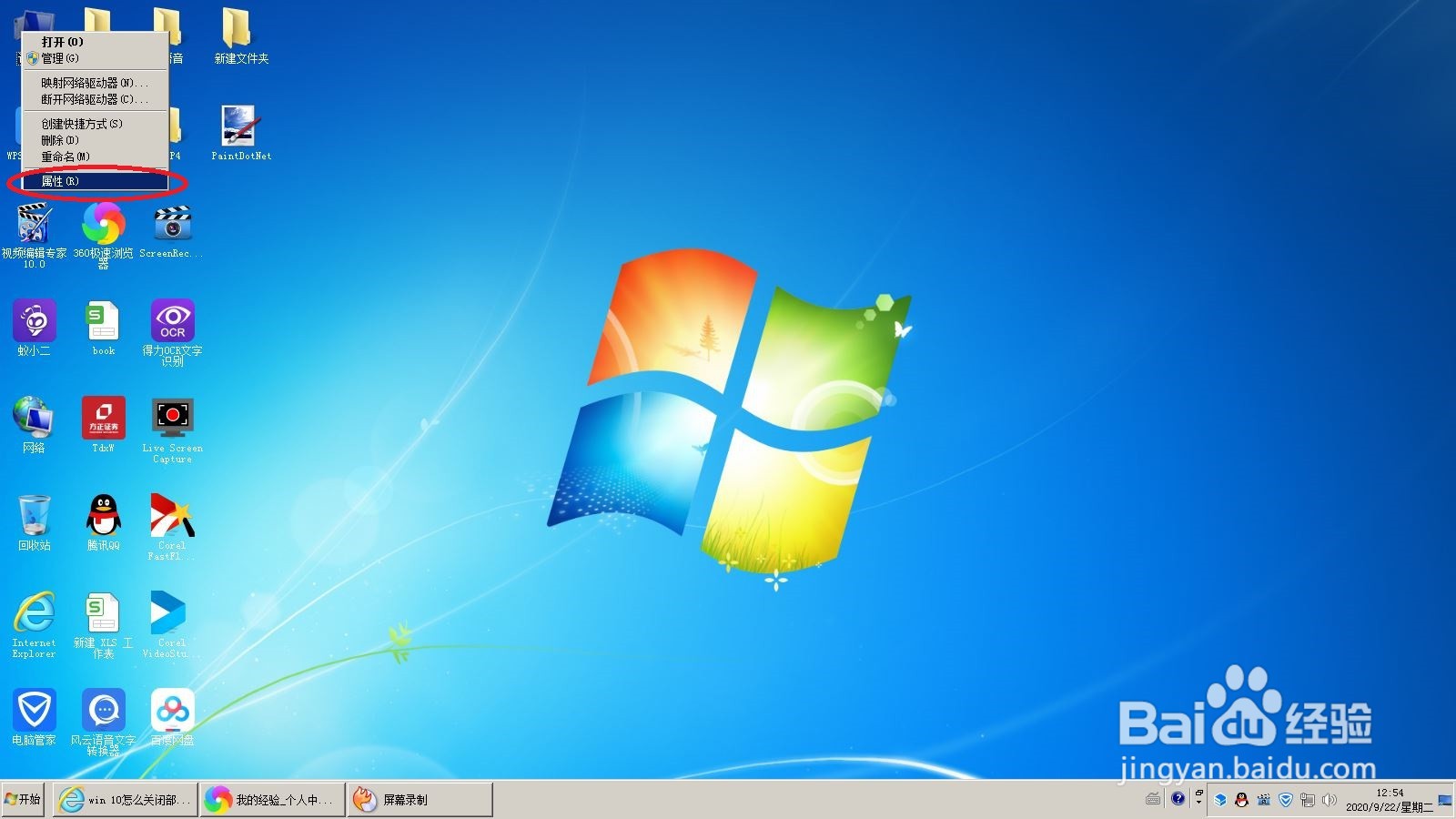The width and height of the screenshot is (1456, 819).
Task: Select the Corel FastFl desktop icon
Action: [x=172, y=526]
